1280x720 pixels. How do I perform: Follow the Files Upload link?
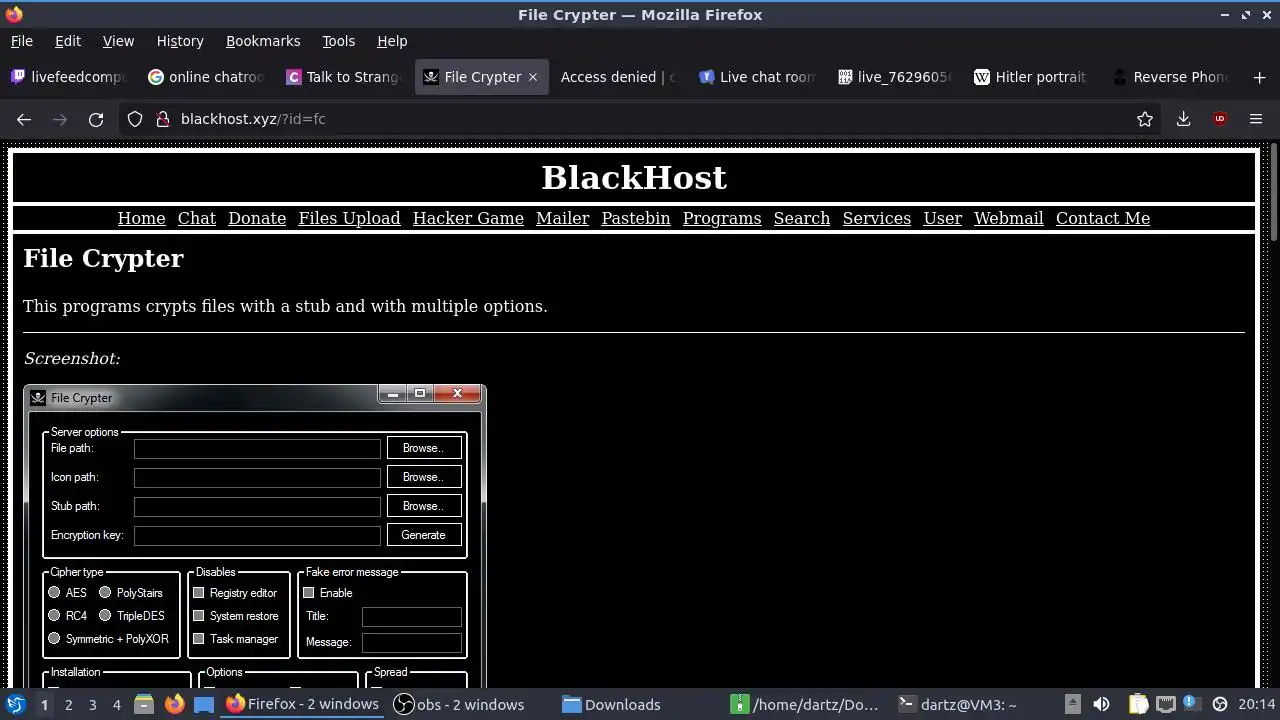click(349, 218)
